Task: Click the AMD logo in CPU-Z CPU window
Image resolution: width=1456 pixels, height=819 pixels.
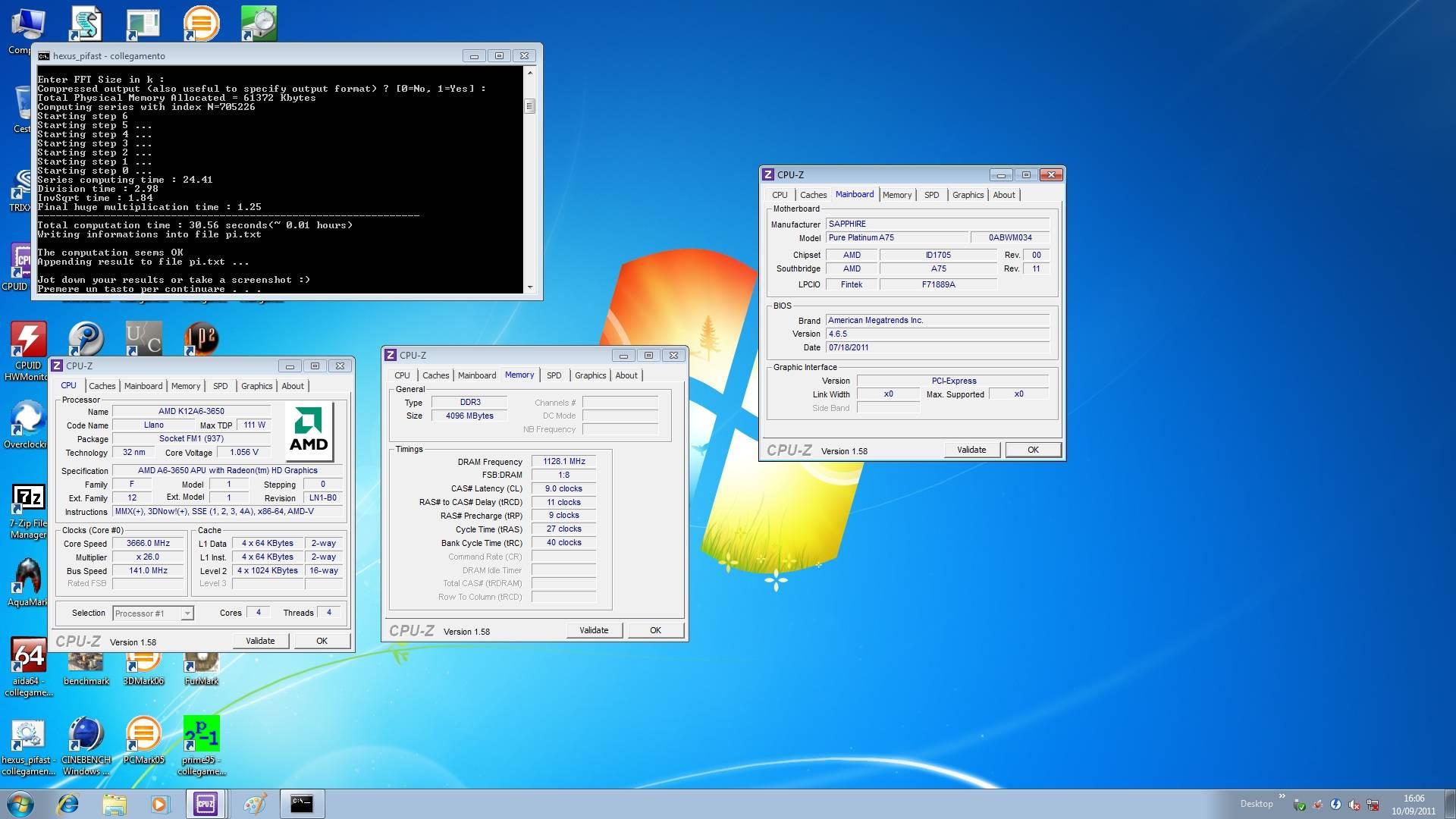Action: coord(309,430)
